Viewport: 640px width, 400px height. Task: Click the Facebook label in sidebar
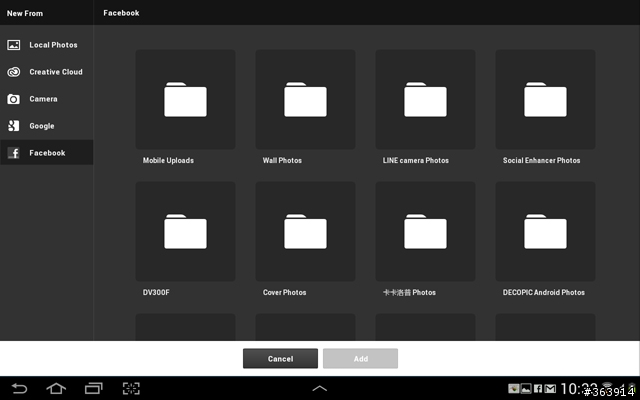point(47,153)
